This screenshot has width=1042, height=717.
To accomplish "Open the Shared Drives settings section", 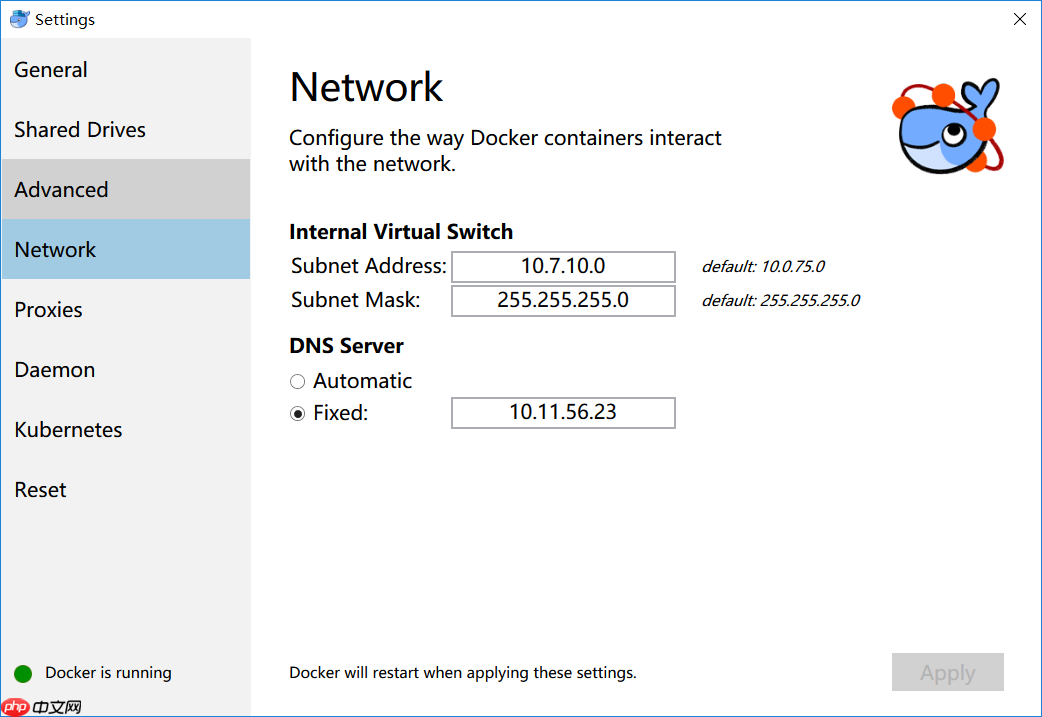I will (x=80, y=129).
